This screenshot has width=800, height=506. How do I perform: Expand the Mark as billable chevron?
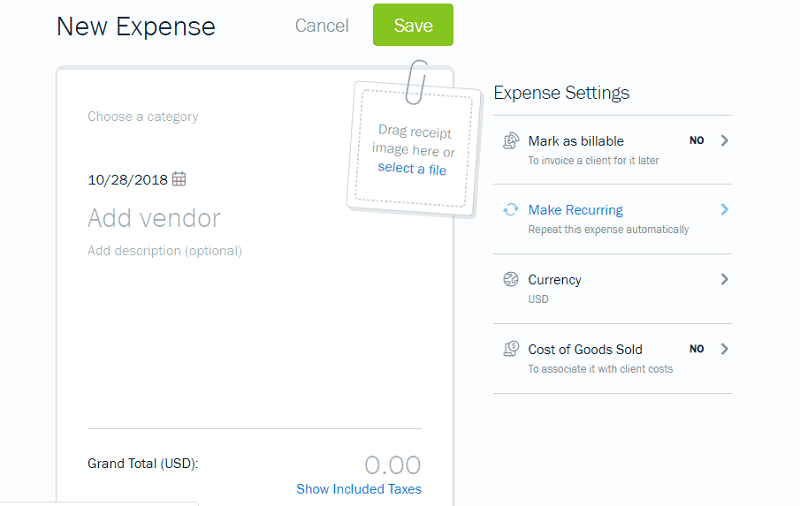click(725, 141)
